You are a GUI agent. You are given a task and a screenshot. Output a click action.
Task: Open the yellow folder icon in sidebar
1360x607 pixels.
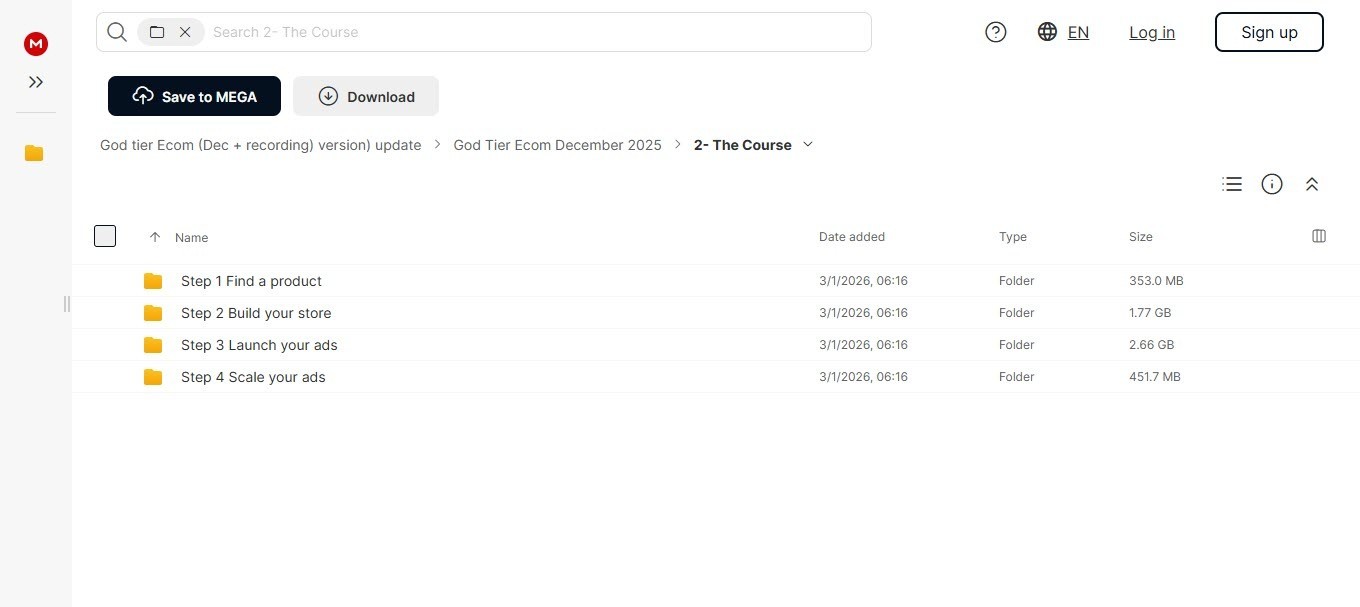pos(34,153)
